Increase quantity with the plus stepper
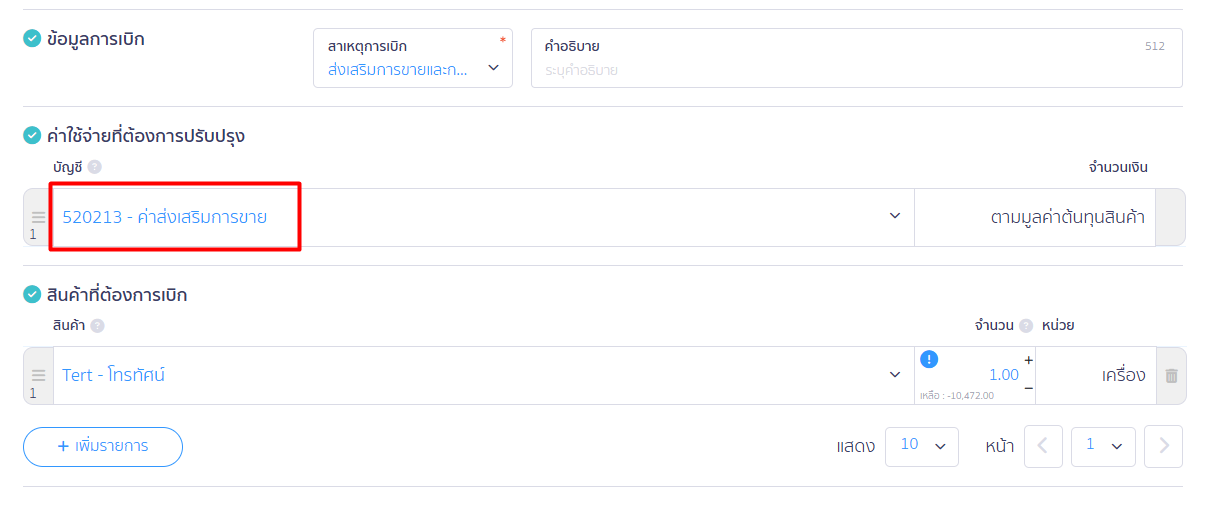The width and height of the screenshot is (1209, 505). point(1028,360)
